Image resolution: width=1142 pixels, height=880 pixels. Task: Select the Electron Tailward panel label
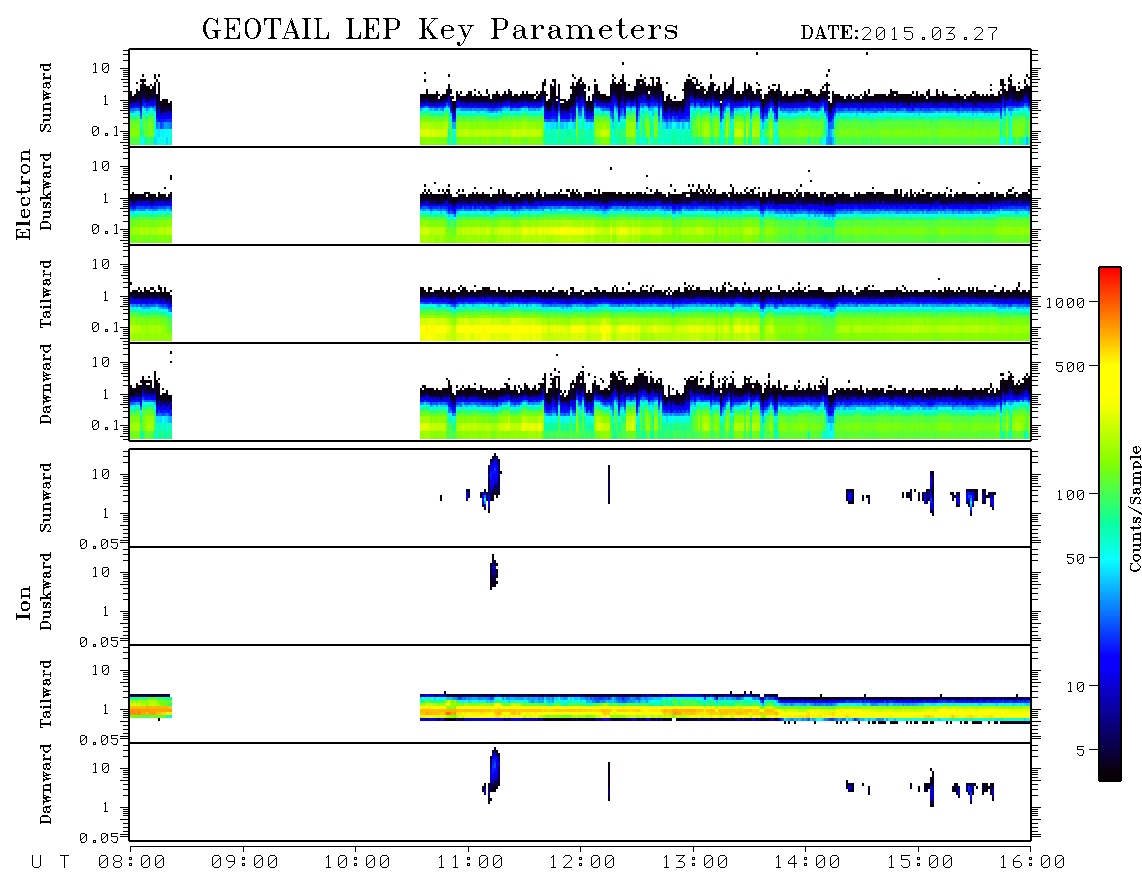tap(46, 294)
